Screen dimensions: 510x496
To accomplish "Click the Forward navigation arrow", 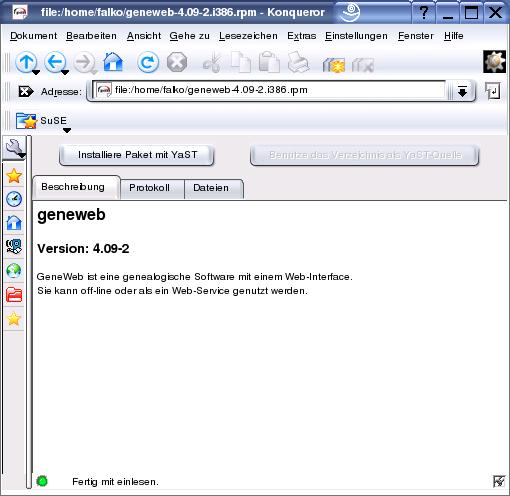I will click(84, 62).
